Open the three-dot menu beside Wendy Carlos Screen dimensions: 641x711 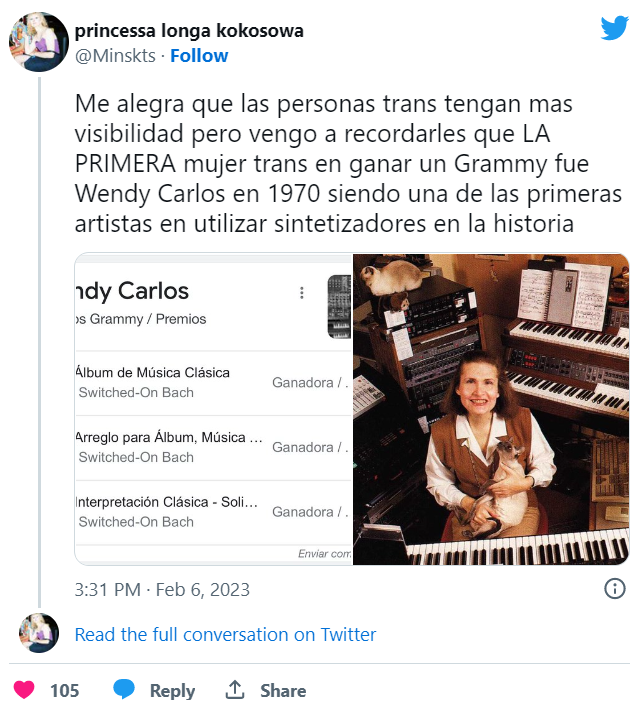tap(302, 293)
